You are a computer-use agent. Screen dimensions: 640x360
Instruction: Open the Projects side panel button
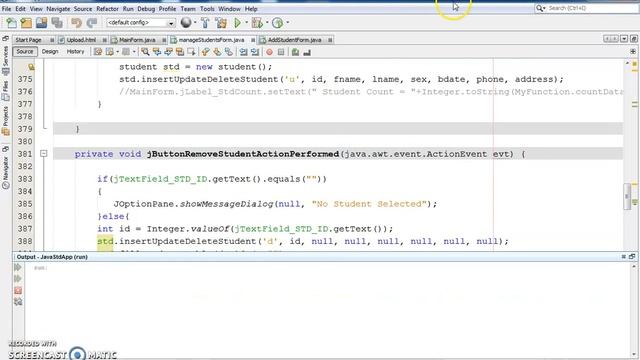[x=5, y=122]
